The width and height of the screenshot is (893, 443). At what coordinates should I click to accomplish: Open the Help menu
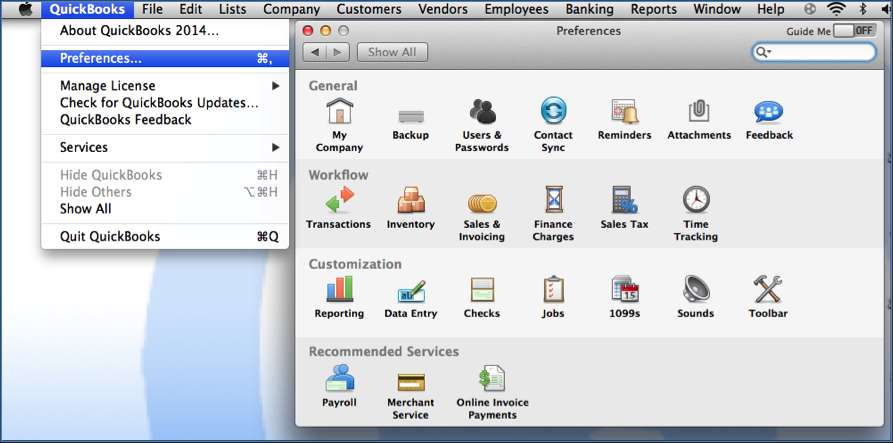771,9
